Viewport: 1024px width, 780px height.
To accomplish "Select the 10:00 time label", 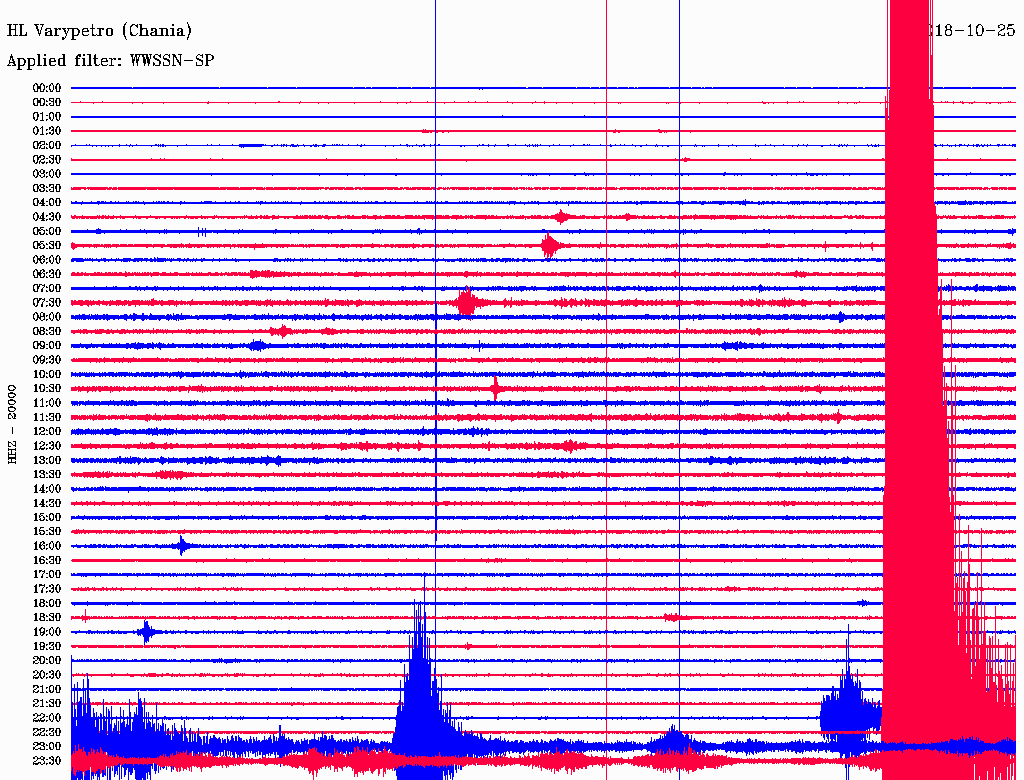I will tap(47, 374).
